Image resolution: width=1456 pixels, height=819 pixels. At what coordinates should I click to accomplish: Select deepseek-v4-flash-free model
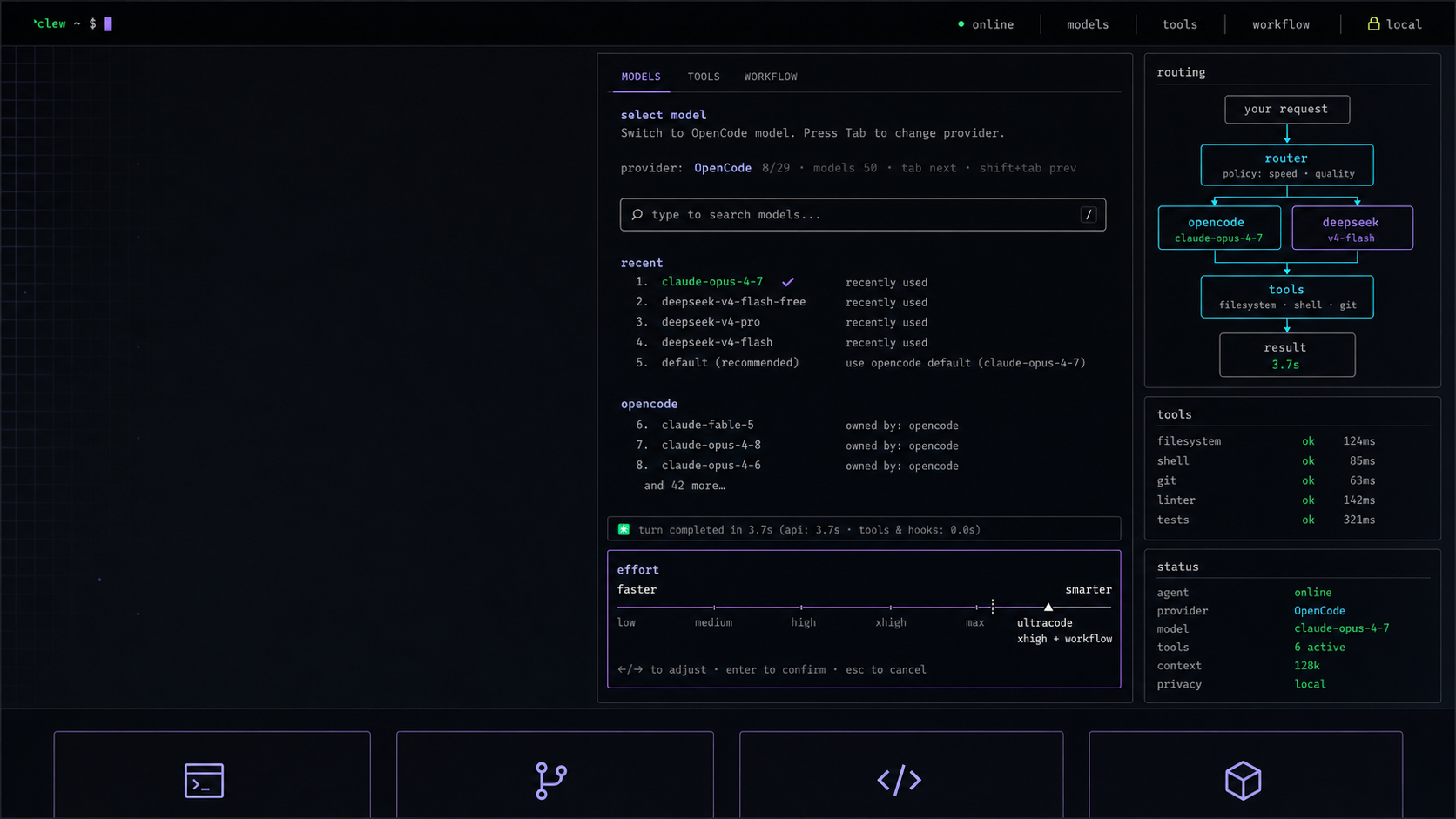pos(733,302)
